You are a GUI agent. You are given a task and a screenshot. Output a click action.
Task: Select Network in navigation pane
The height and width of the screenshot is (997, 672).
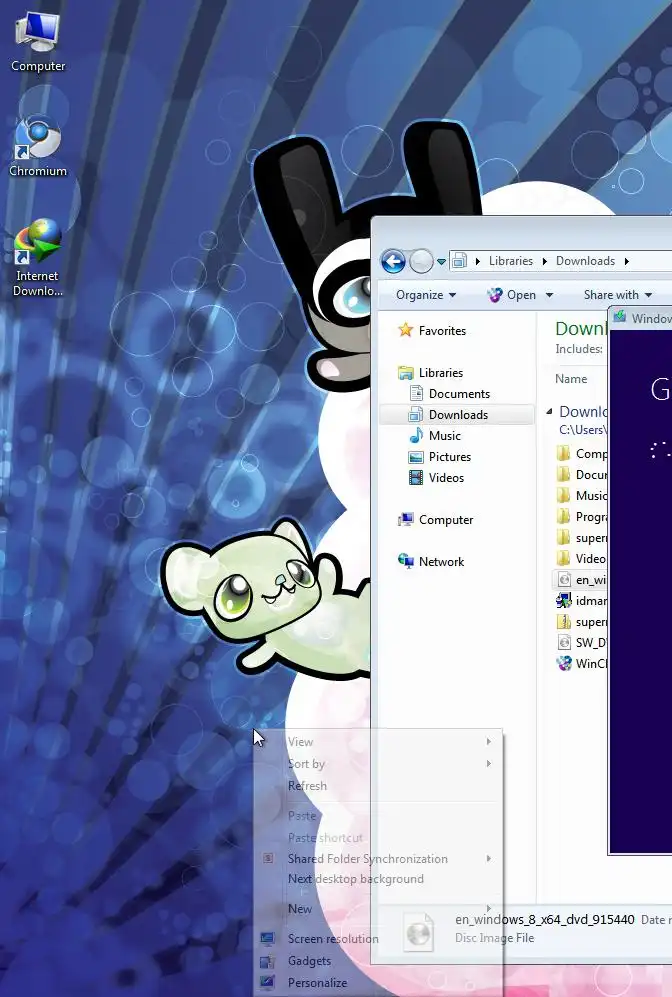click(x=441, y=561)
